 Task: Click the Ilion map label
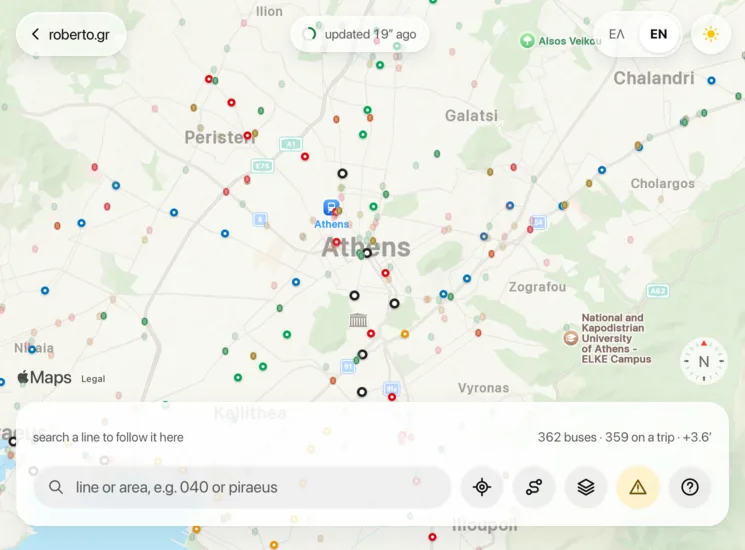269,11
